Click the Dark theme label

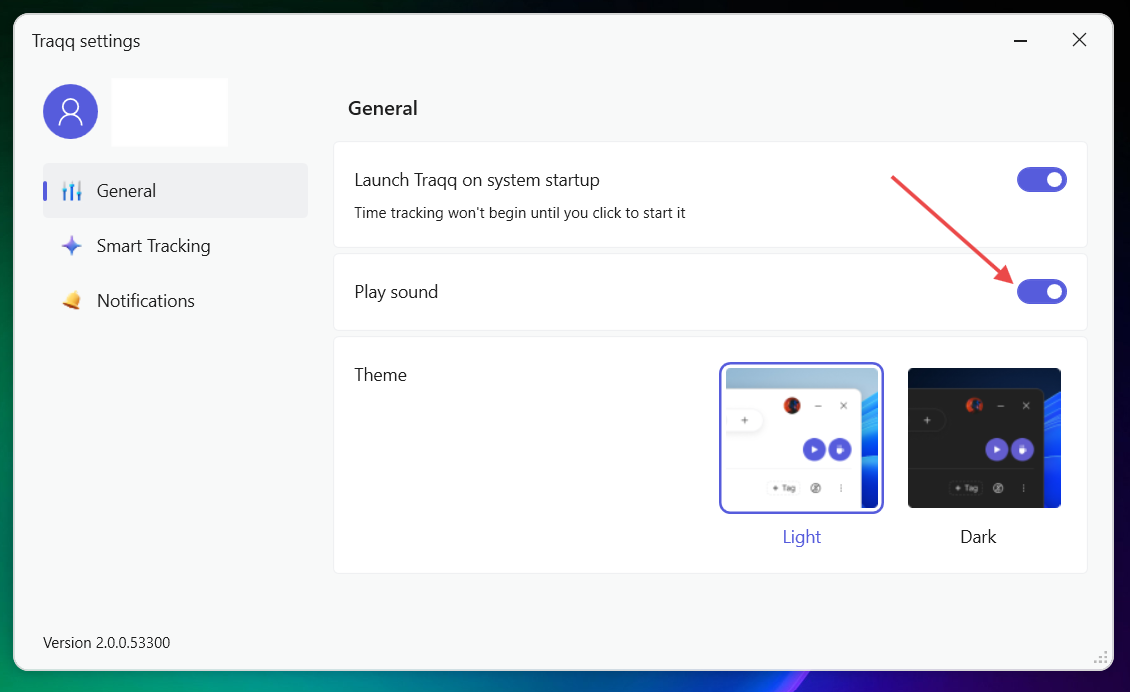coord(978,537)
